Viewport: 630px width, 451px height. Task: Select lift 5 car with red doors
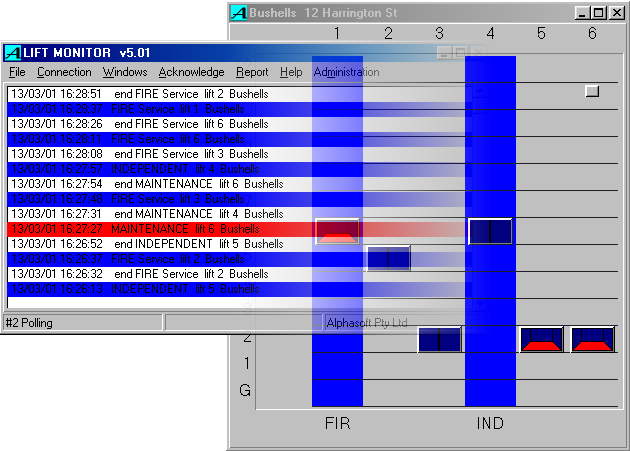pos(541,339)
